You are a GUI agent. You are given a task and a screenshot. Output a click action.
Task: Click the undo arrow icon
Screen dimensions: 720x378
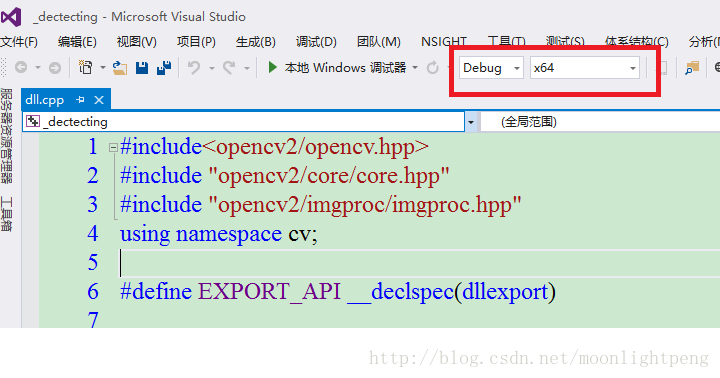pos(194,68)
